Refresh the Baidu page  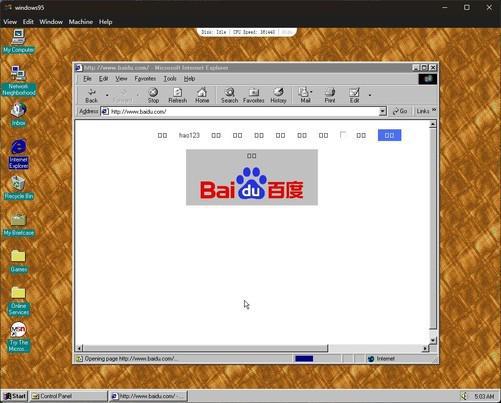177,95
